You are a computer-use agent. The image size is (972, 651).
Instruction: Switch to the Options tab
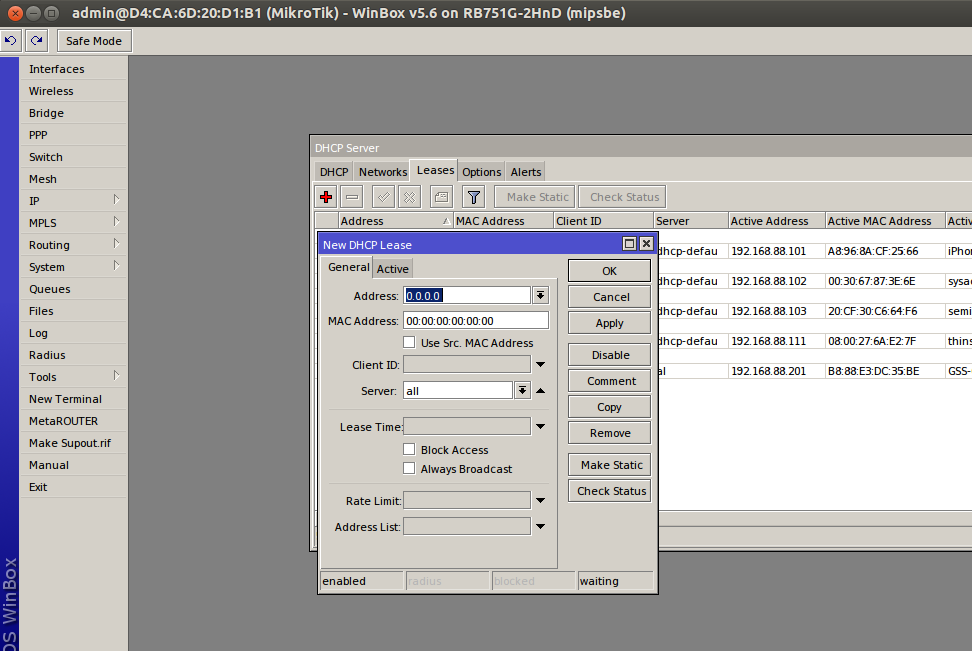click(x=481, y=172)
